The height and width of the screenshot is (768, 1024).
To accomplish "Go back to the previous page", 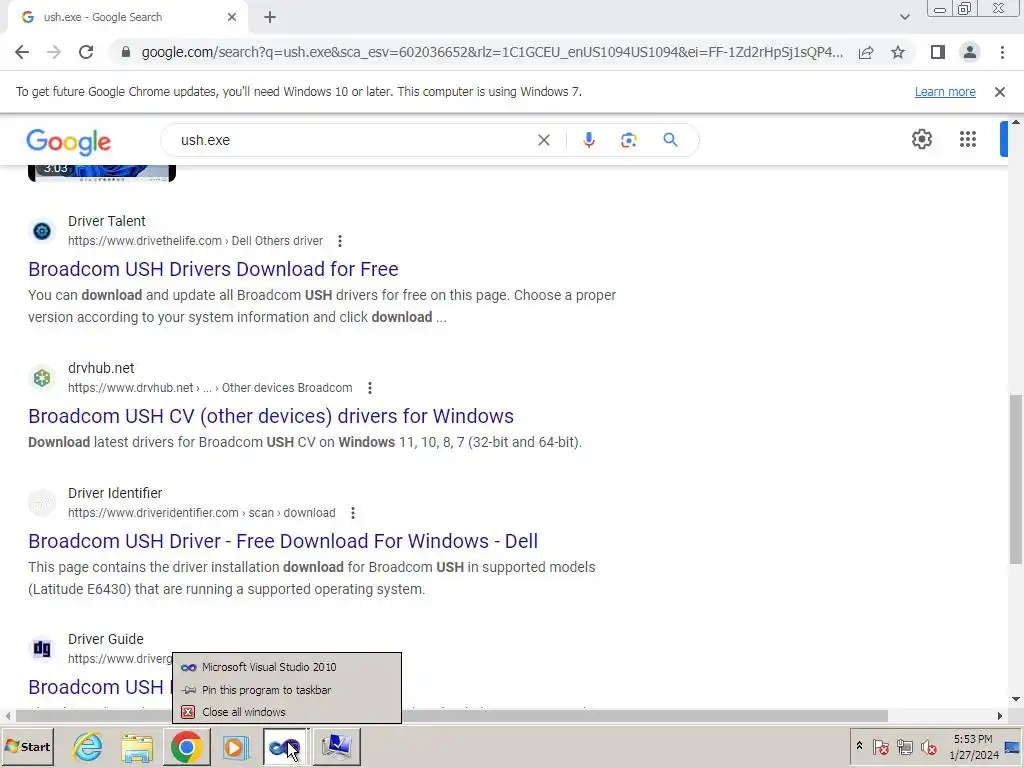I will [x=22, y=52].
